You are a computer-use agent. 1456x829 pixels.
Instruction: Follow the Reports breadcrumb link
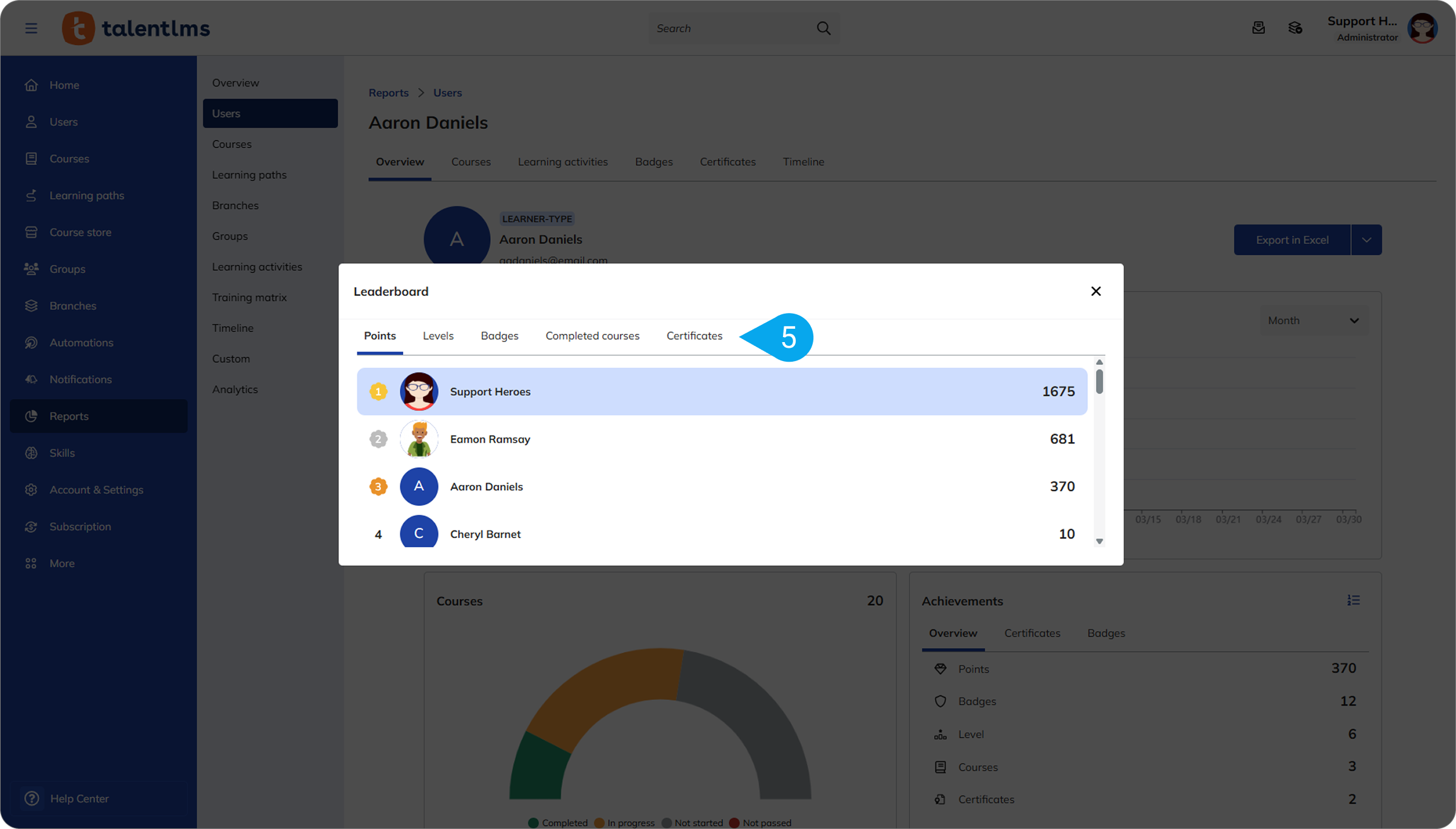tap(388, 92)
